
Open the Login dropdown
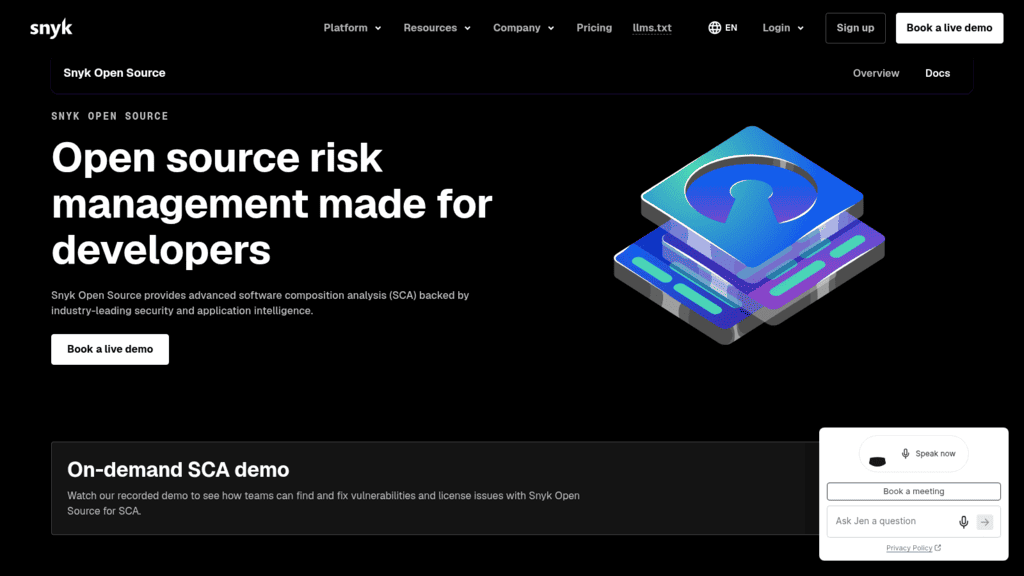[x=782, y=28]
